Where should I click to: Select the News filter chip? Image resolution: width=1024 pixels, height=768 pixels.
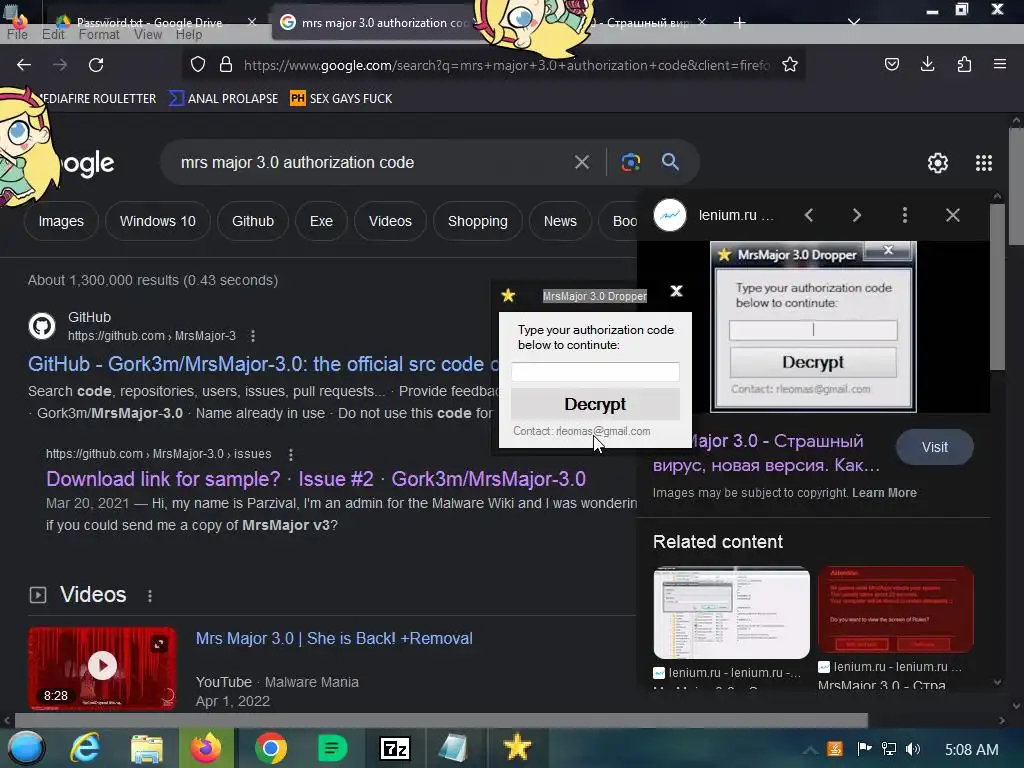pos(560,221)
